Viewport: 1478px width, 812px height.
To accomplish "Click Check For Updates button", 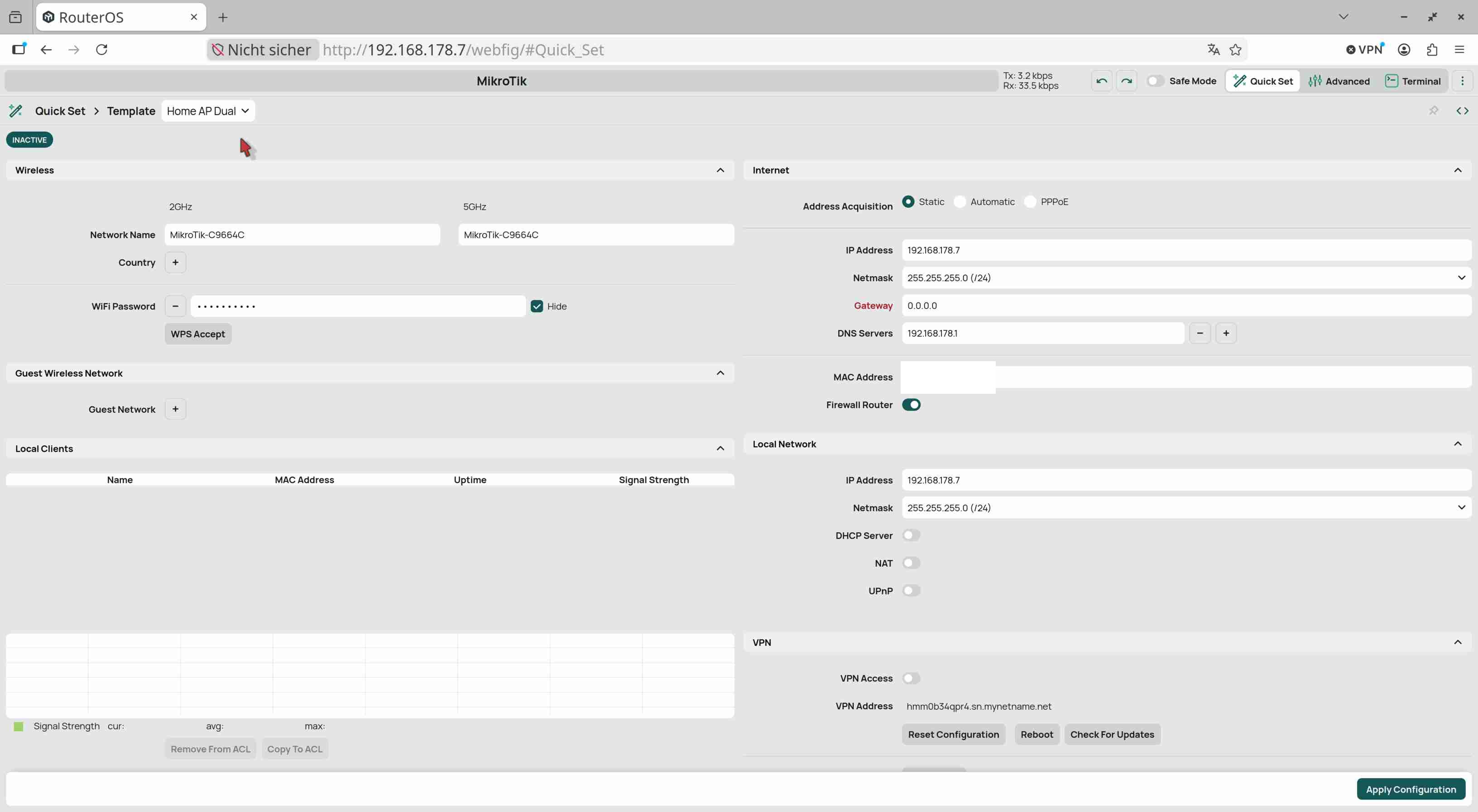I will click(1112, 735).
